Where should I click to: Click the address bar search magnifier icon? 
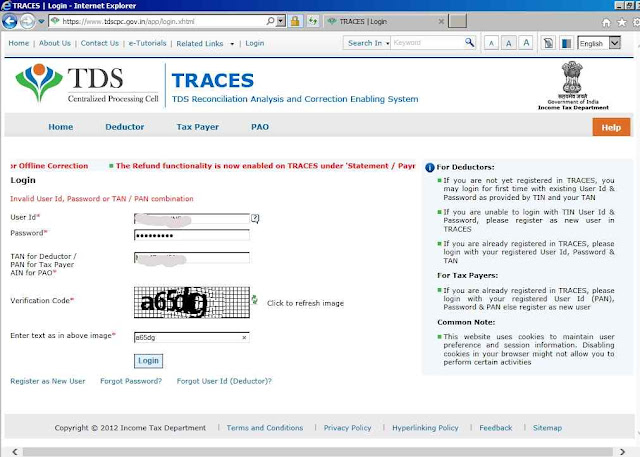[x=270, y=21]
